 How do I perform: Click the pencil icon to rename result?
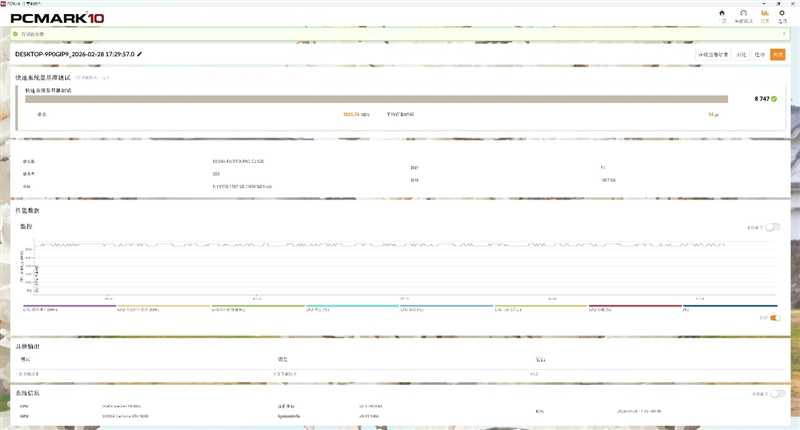(140, 54)
